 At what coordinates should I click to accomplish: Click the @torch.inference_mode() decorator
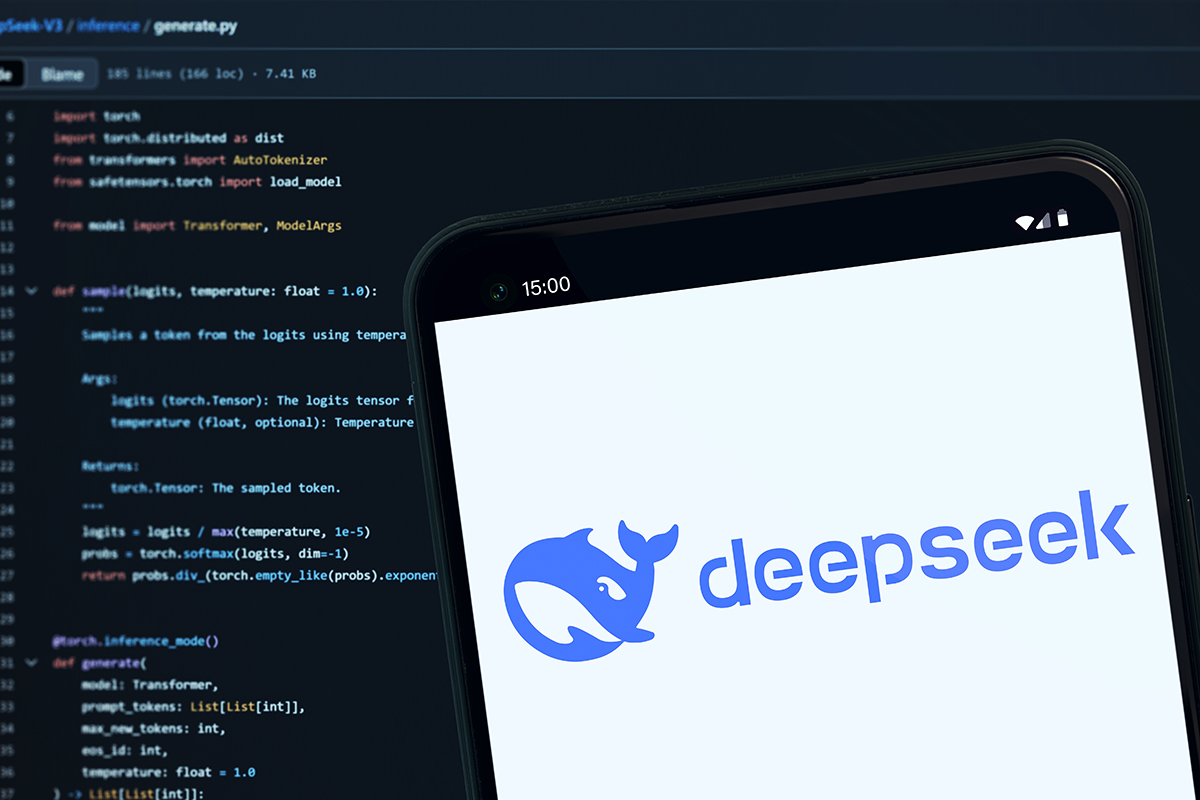point(135,641)
